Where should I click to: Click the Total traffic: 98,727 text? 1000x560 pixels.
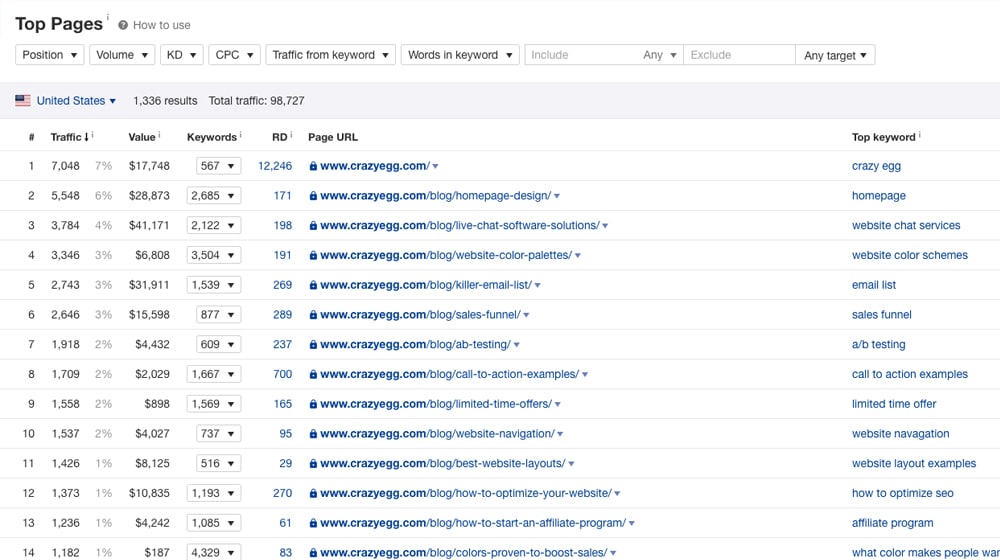click(x=256, y=101)
